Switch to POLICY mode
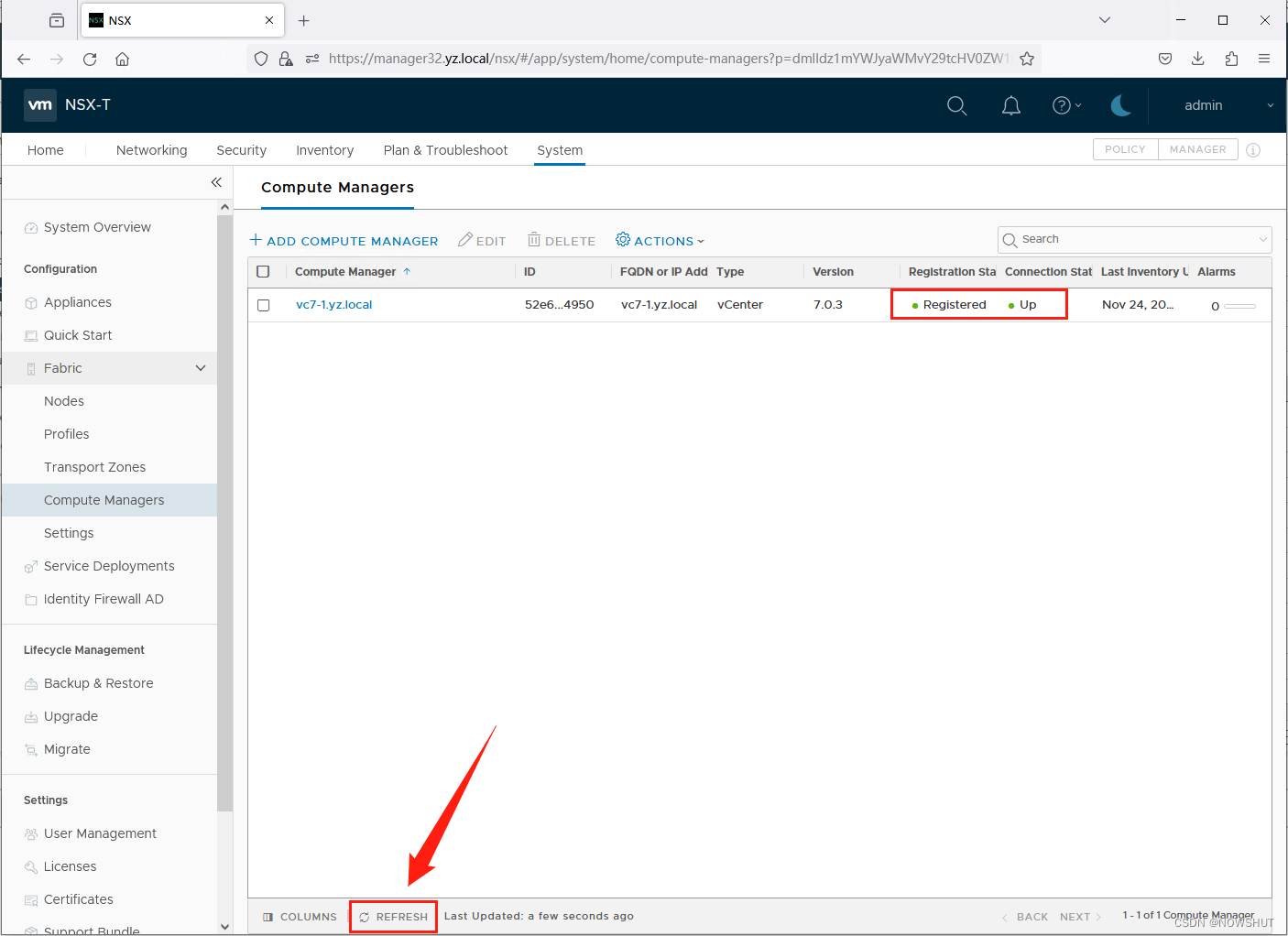 click(x=1125, y=149)
